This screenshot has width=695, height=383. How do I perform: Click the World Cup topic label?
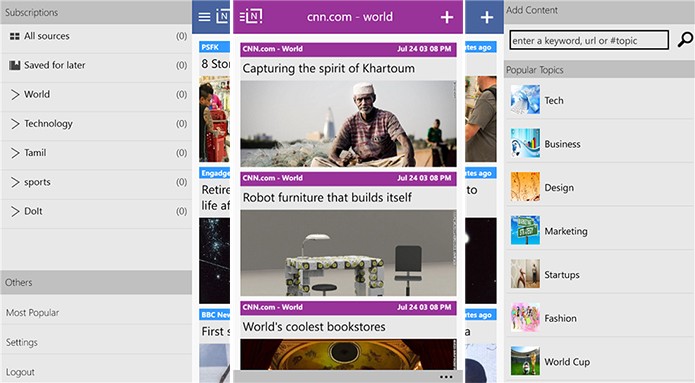(567, 362)
